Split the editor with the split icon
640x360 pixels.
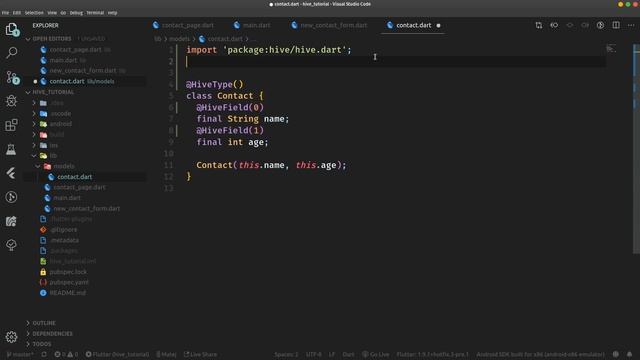(616, 25)
